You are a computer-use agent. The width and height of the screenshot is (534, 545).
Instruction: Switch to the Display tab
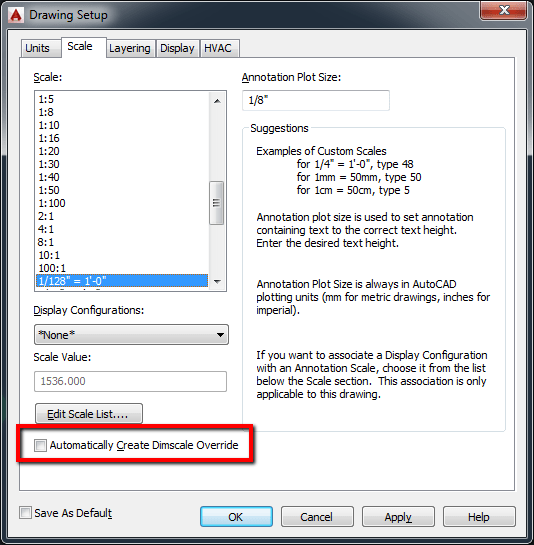pyautogui.click(x=177, y=48)
